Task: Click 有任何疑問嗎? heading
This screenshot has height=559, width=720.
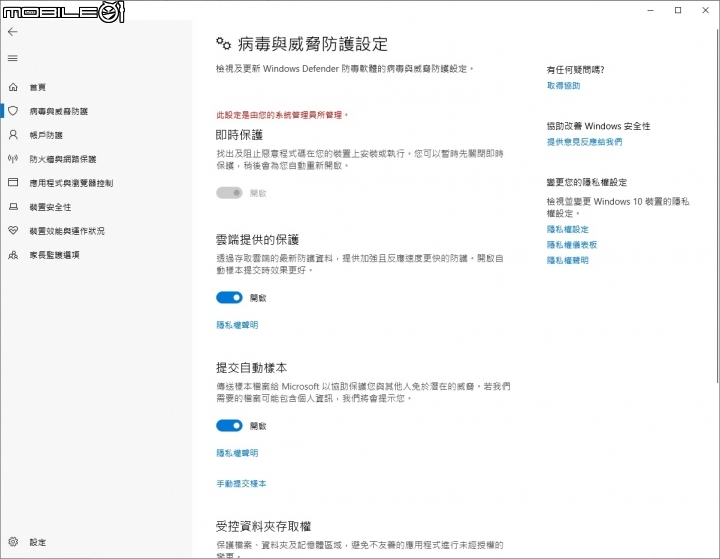Action: coord(575,70)
